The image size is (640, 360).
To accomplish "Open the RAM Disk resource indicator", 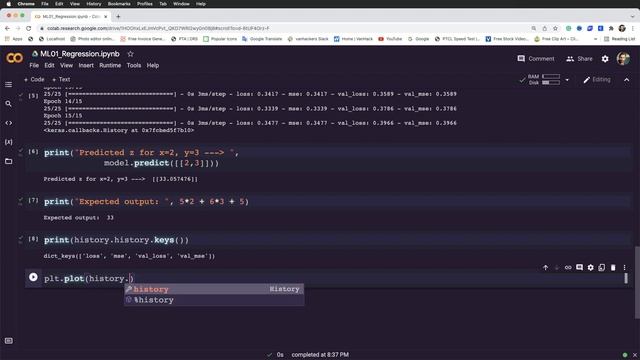I will [x=545, y=80].
